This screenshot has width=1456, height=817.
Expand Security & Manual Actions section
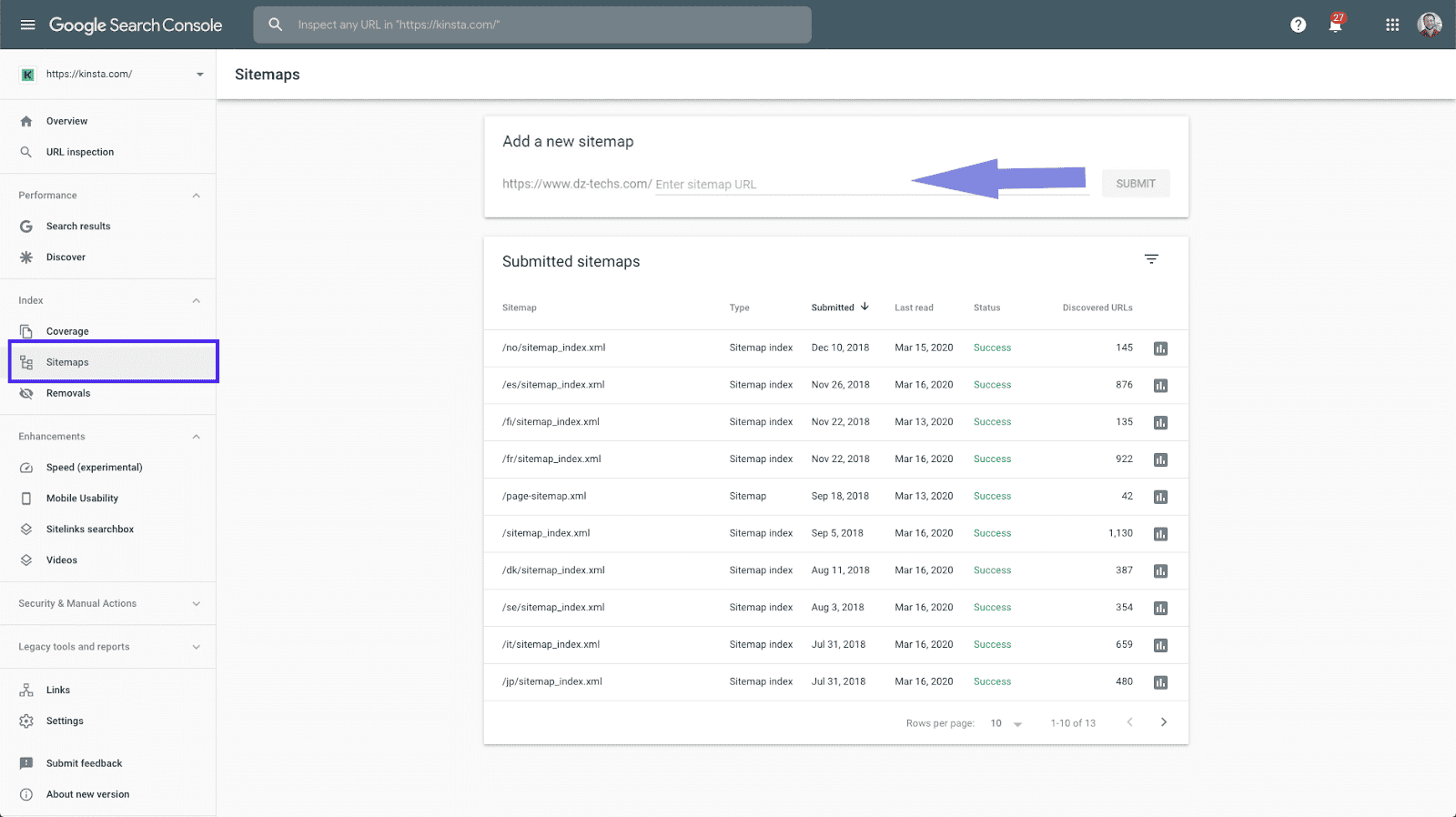(x=196, y=603)
